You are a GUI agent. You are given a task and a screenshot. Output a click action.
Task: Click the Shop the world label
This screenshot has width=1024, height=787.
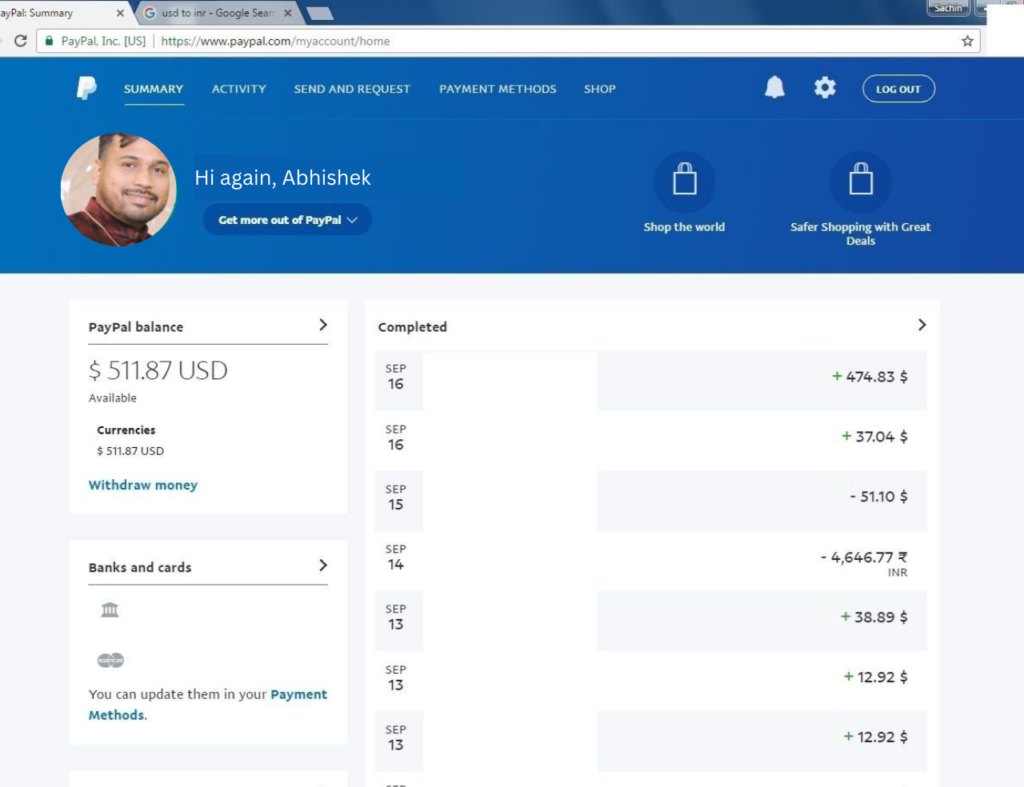click(684, 227)
